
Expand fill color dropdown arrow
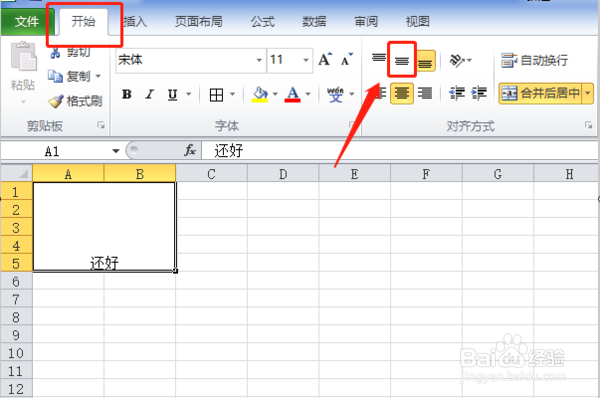point(275,94)
